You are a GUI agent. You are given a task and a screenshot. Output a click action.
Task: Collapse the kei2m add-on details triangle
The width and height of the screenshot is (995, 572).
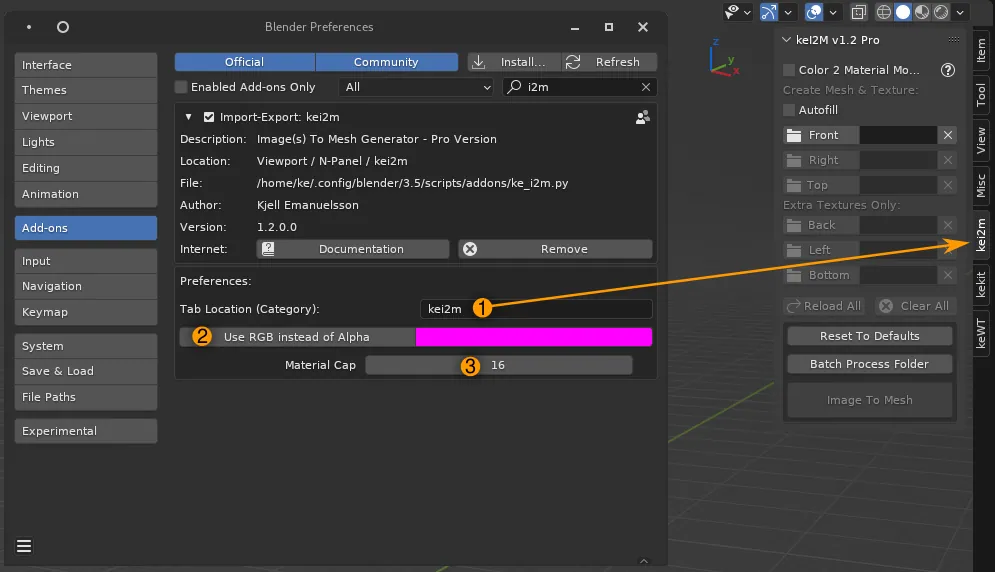[x=187, y=117]
